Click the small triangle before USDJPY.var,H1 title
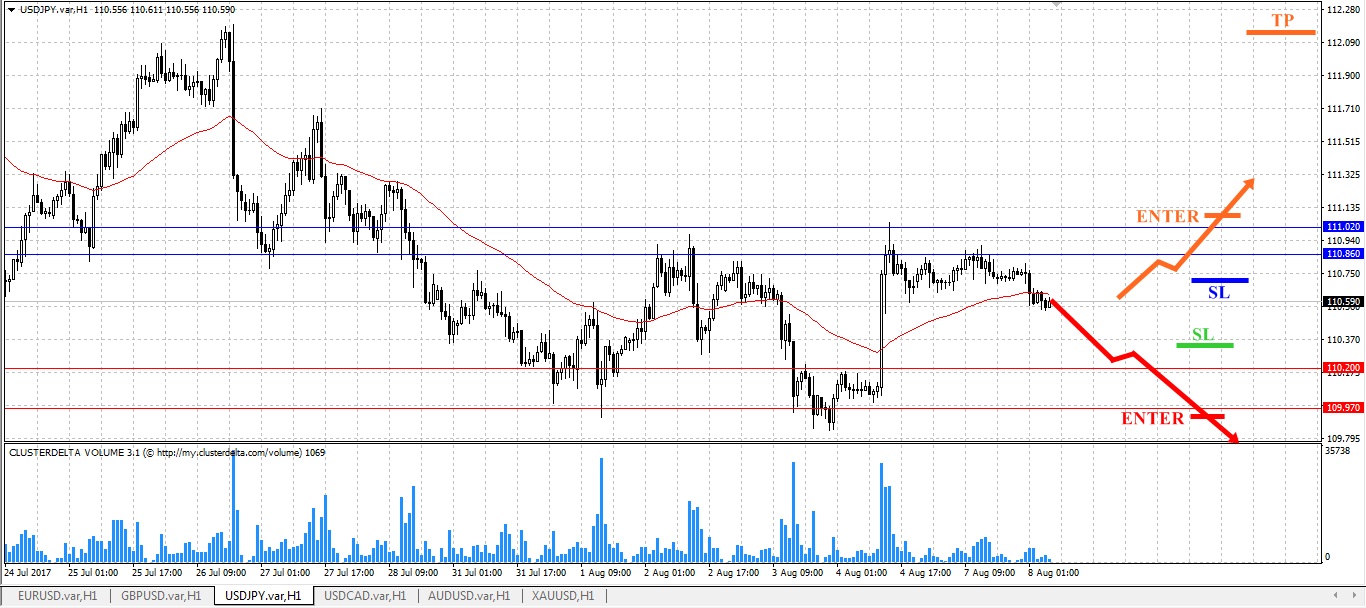The height and width of the screenshot is (608, 1366). pos(9,9)
